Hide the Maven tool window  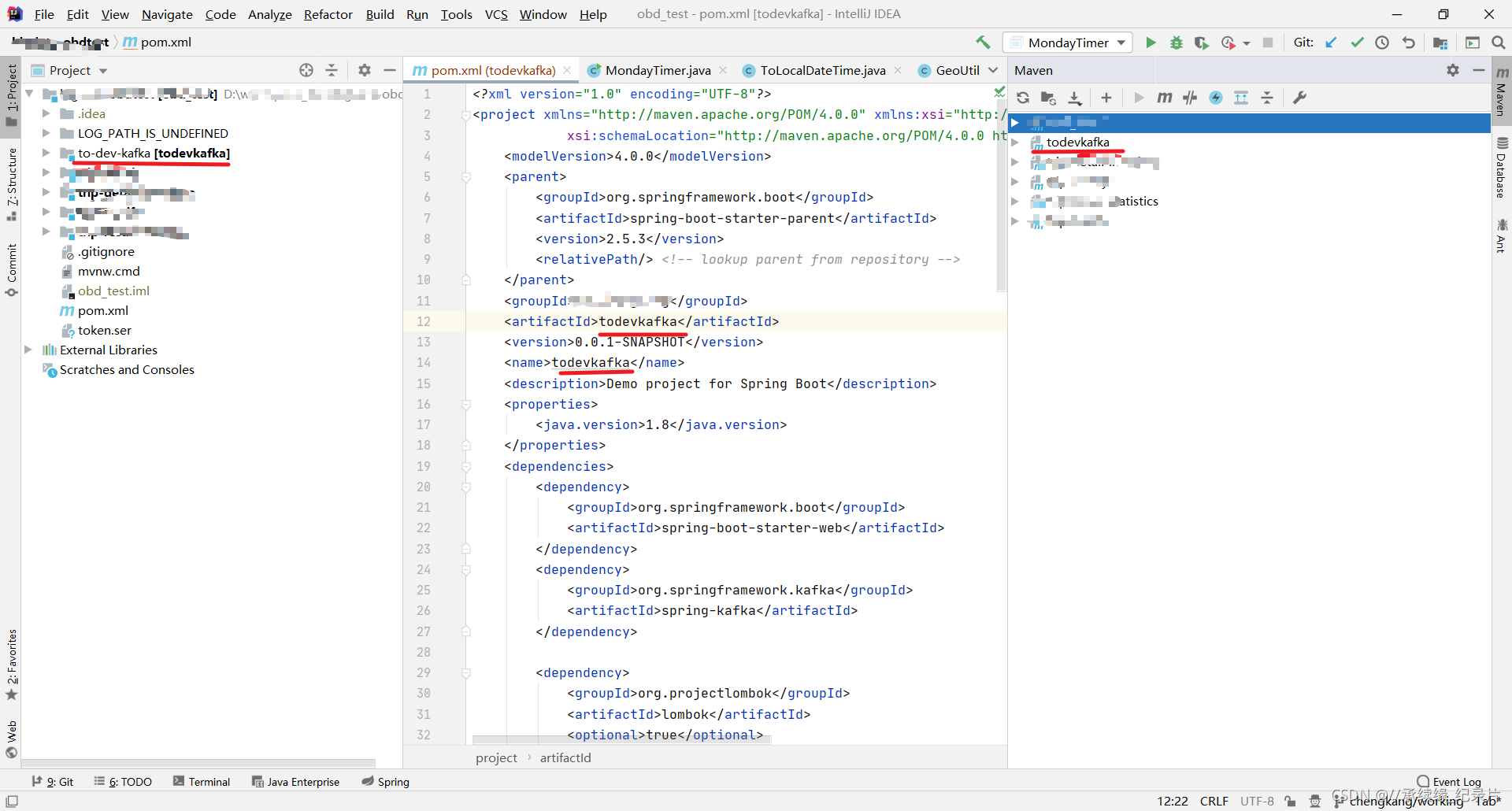pos(1478,70)
